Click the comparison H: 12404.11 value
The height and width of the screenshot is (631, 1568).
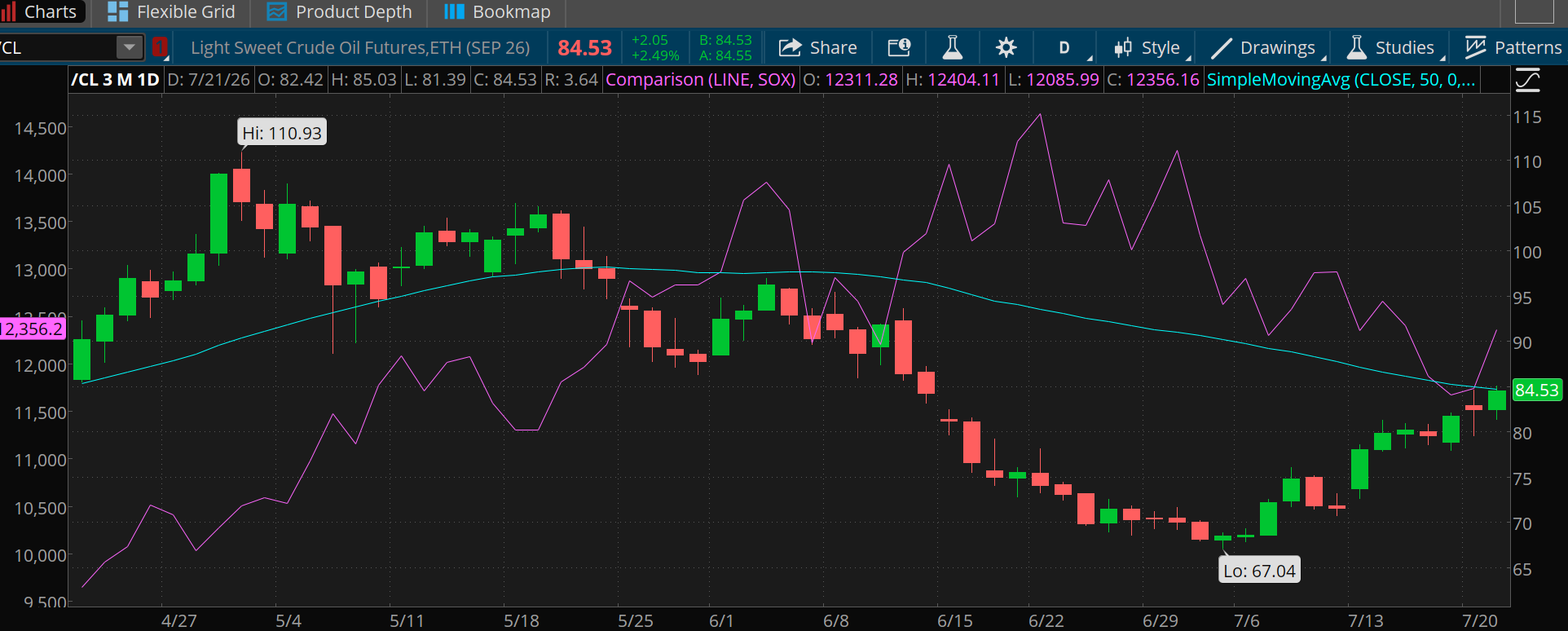pos(953,80)
